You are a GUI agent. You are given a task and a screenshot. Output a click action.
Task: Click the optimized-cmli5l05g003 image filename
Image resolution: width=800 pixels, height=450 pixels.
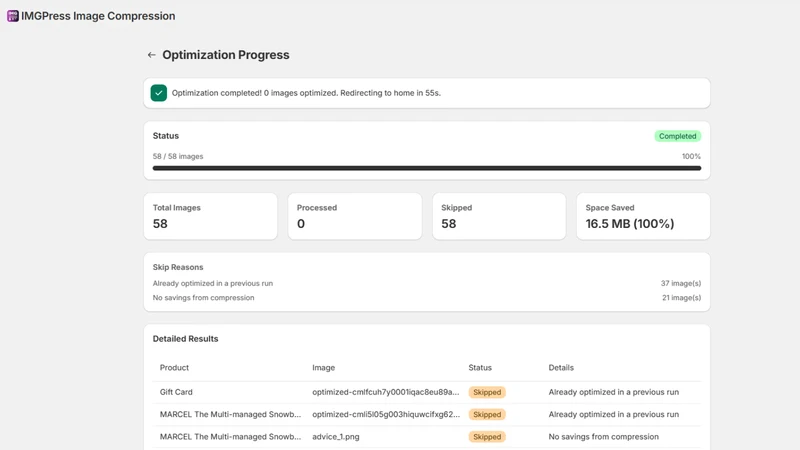[386, 414]
